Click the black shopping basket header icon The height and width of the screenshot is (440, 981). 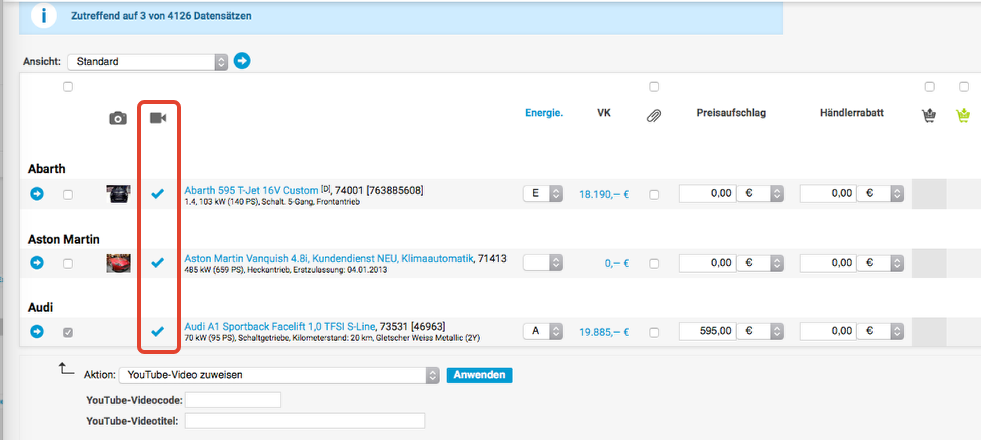[x=929, y=116]
